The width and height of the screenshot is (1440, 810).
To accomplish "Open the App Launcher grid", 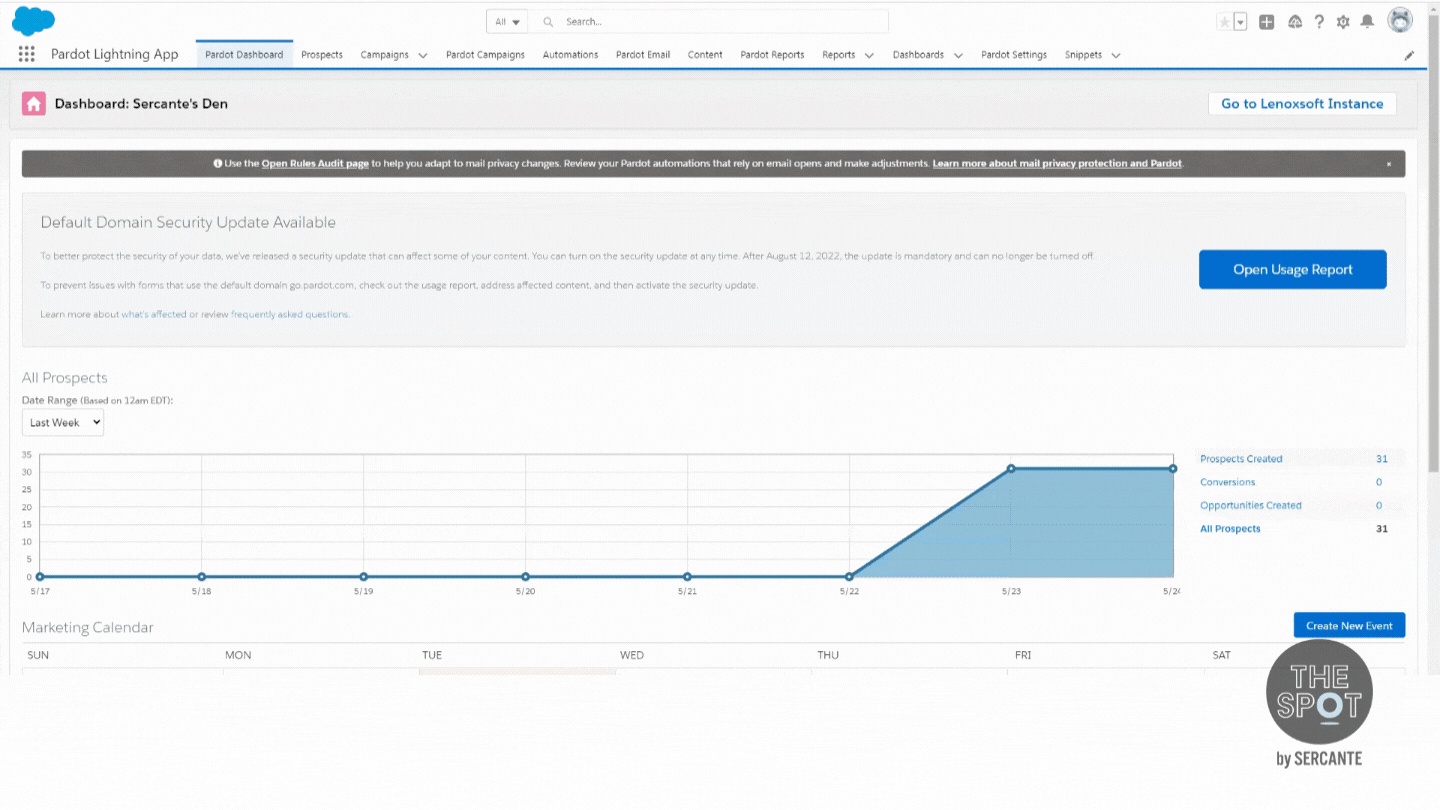I will point(27,54).
